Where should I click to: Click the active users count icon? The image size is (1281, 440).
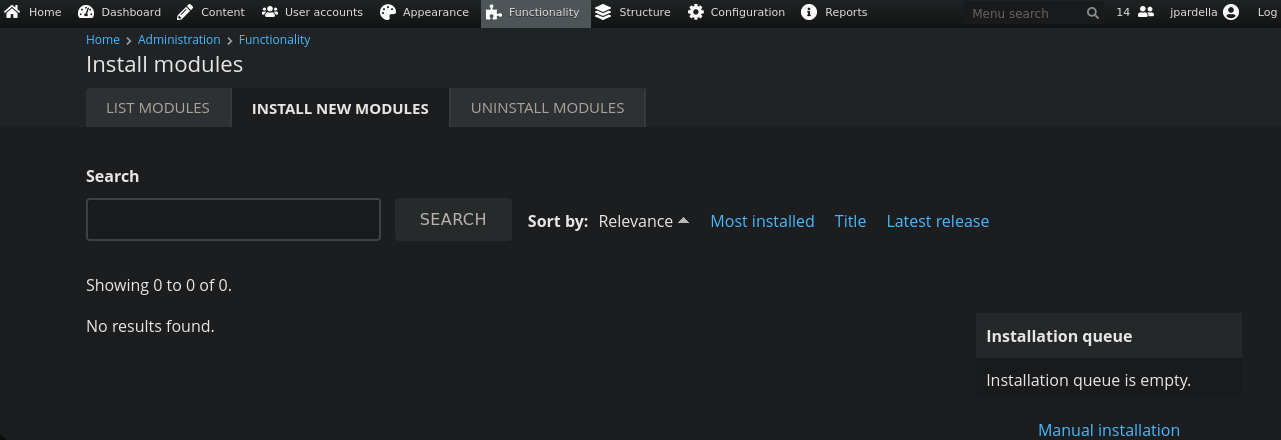[x=1146, y=13]
